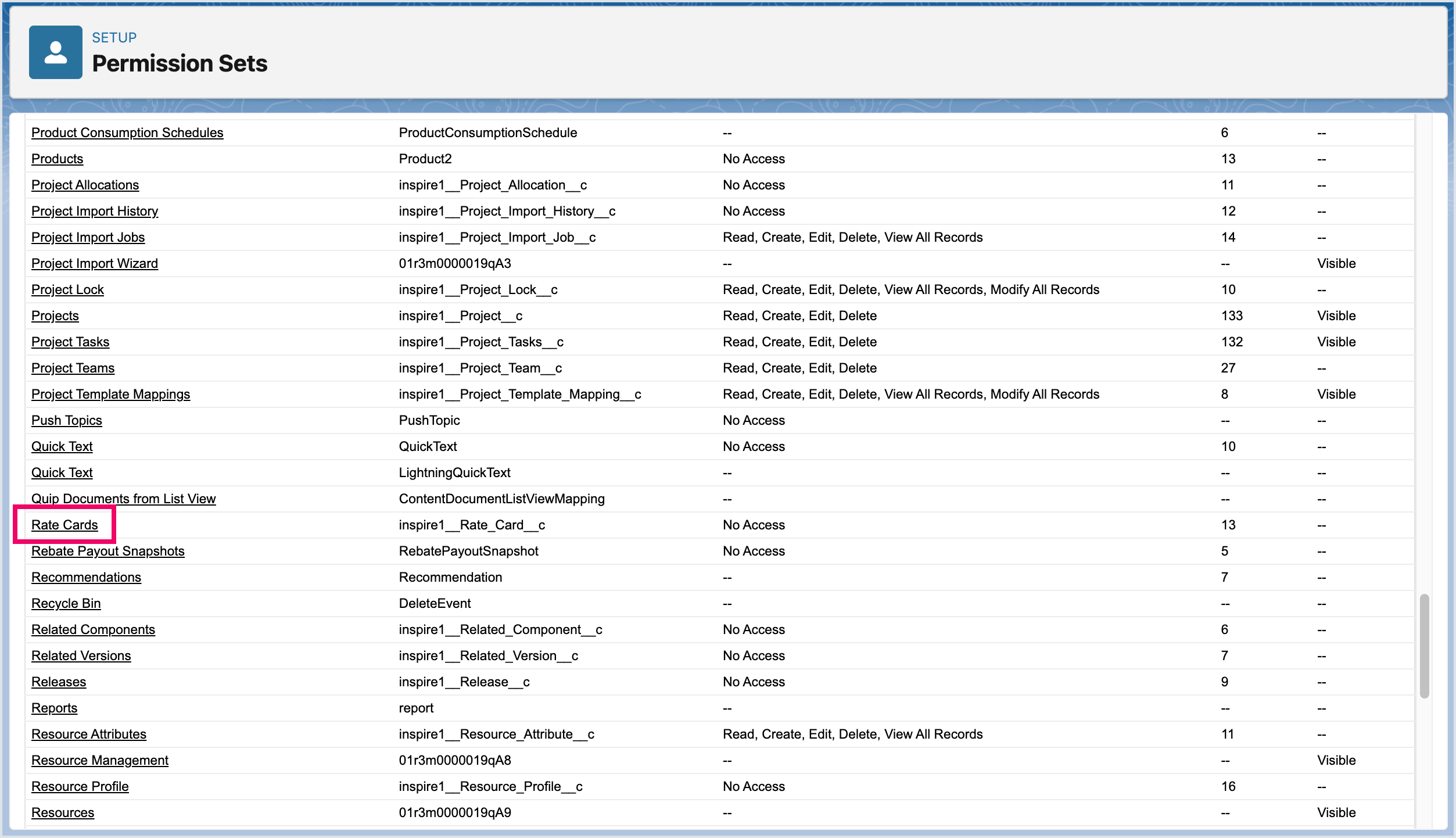Open Resource Management link

pos(100,760)
